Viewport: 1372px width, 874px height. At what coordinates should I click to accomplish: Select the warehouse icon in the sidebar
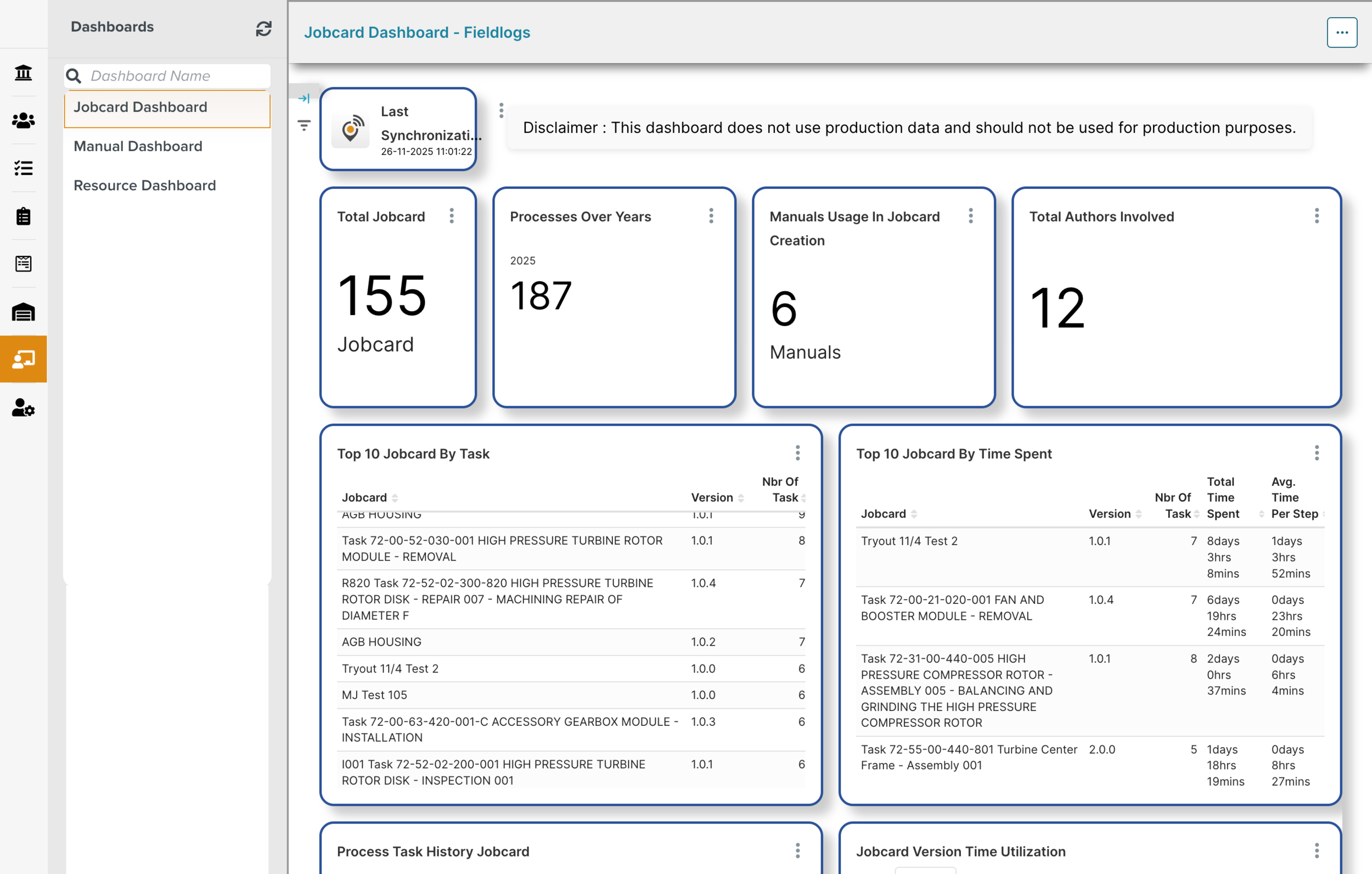click(23, 312)
